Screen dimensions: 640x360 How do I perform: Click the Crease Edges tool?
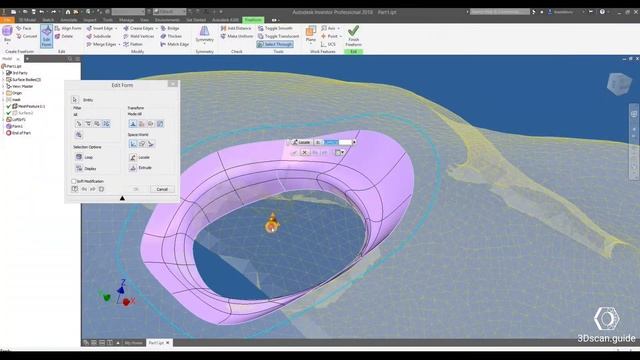click(138, 28)
